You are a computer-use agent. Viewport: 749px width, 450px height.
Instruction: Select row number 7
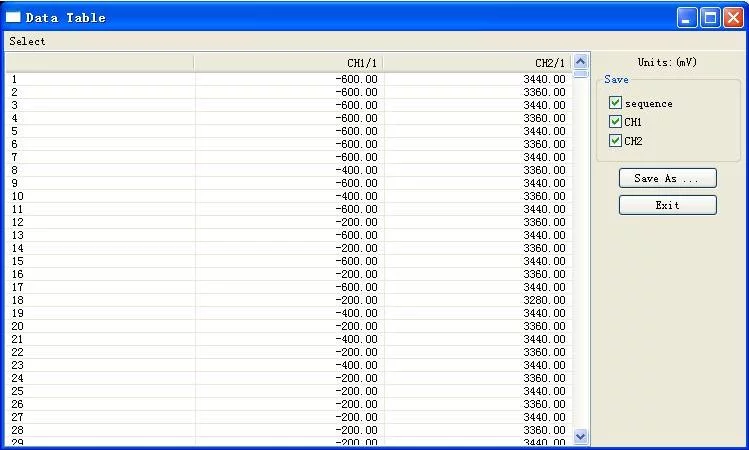pyautogui.click(x=14, y=157)
